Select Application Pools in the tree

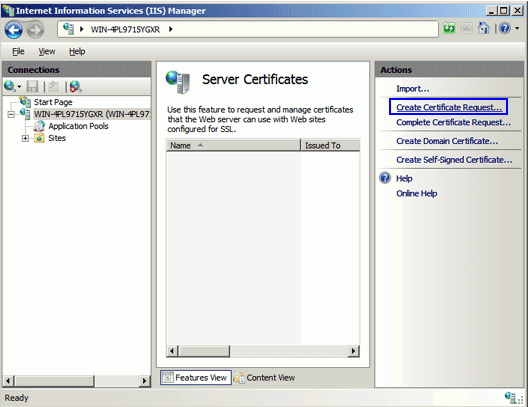[x=78, y=126]
